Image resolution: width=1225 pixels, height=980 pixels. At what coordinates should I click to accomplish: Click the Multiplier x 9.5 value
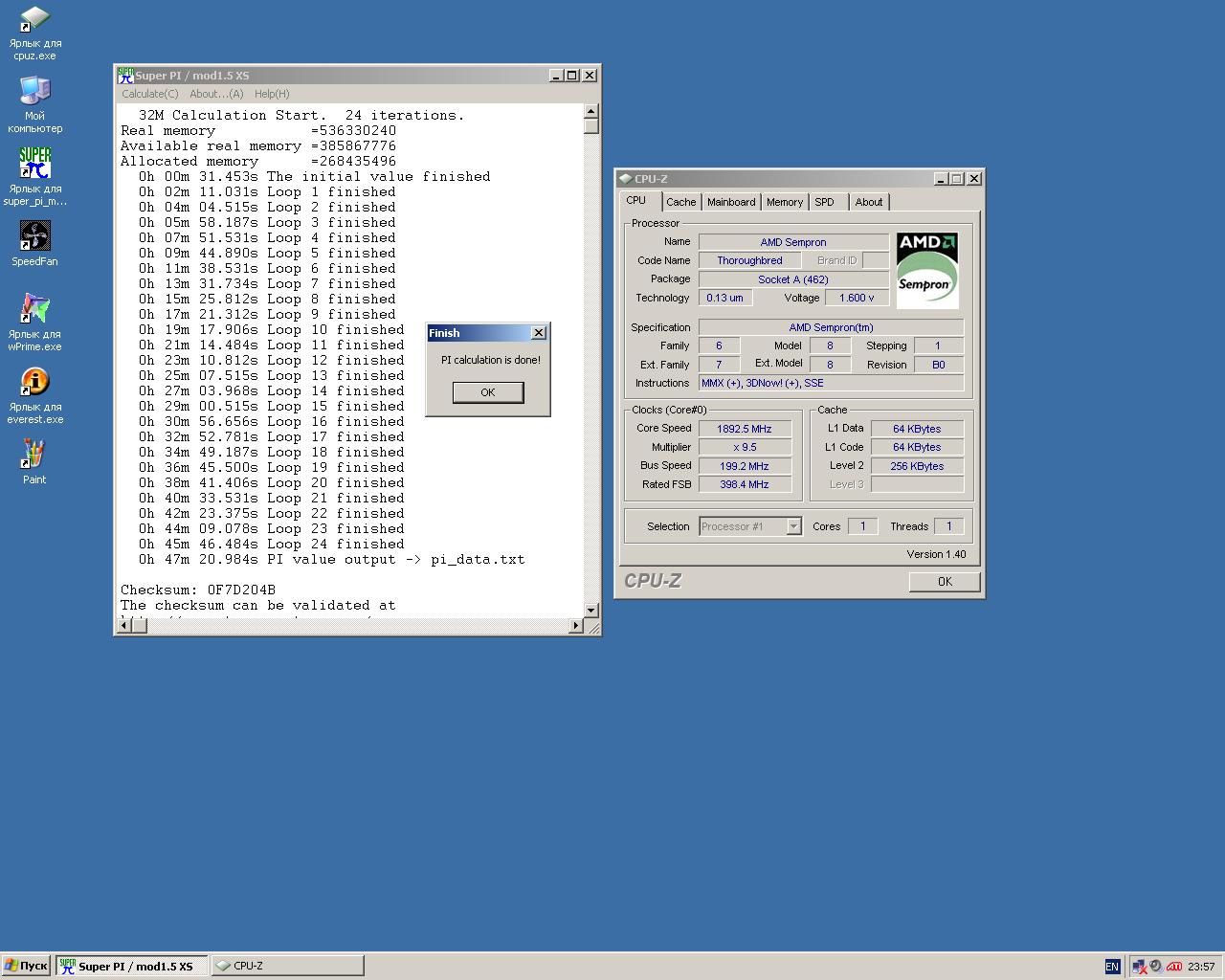(745, 447)
